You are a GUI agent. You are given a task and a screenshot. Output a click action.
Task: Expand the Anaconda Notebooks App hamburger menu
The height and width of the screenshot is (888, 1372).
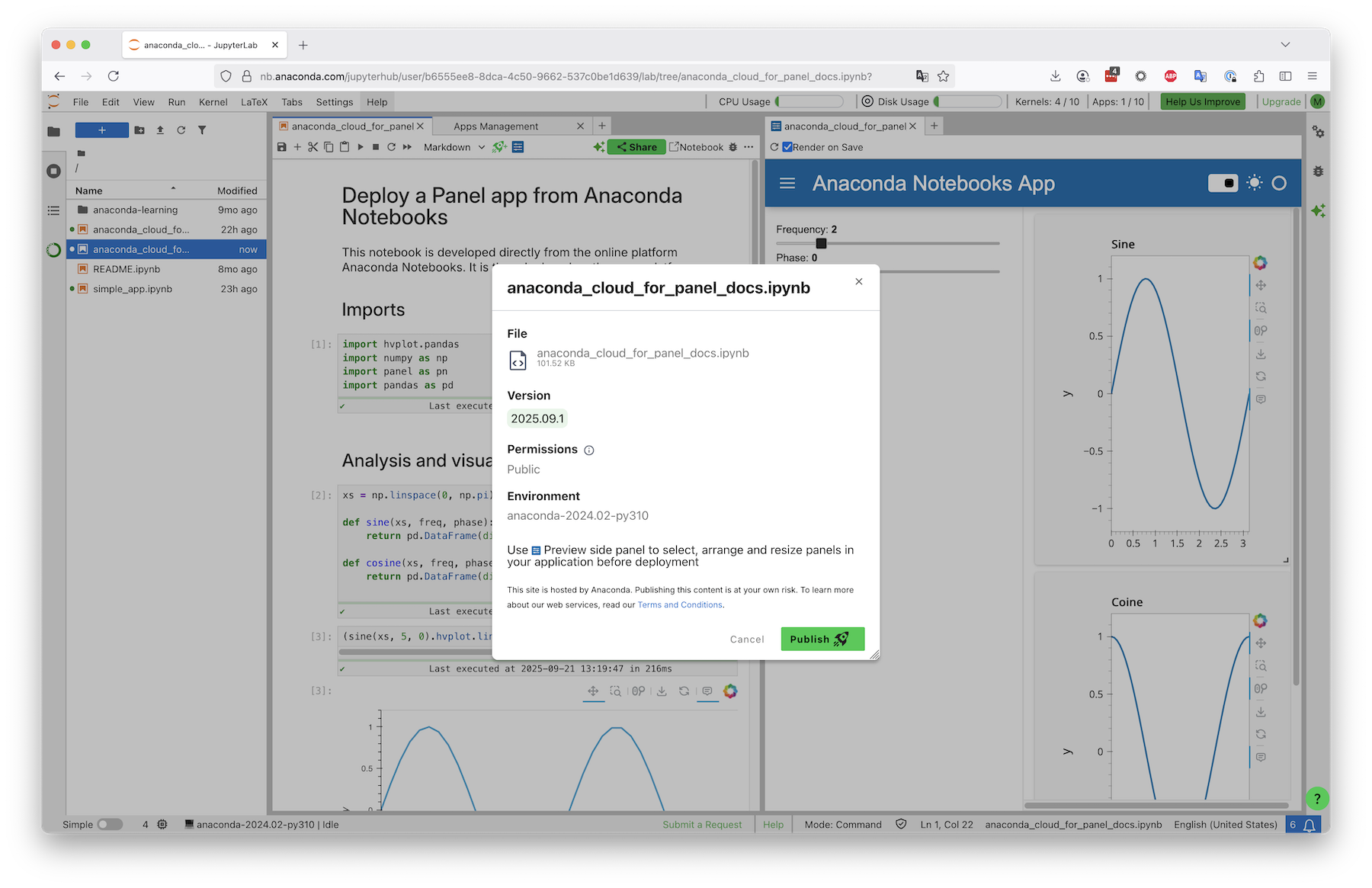787,183
